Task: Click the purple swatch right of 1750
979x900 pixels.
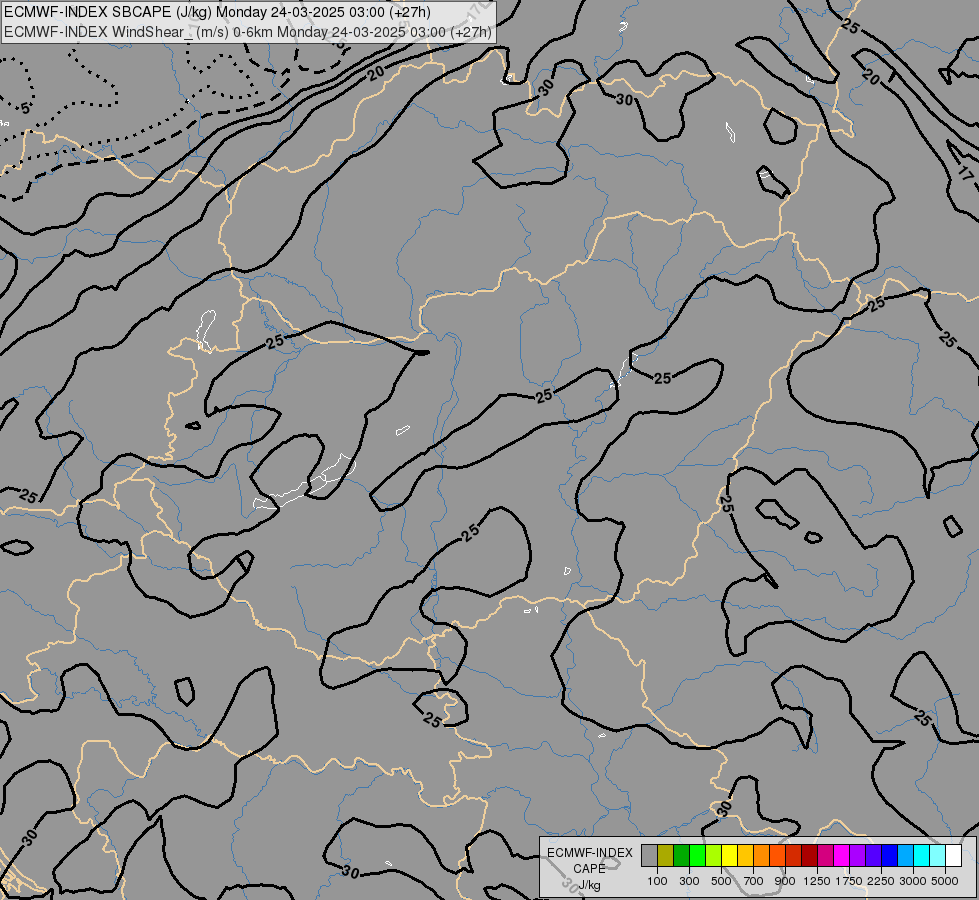Action: (x=858, y=856)
